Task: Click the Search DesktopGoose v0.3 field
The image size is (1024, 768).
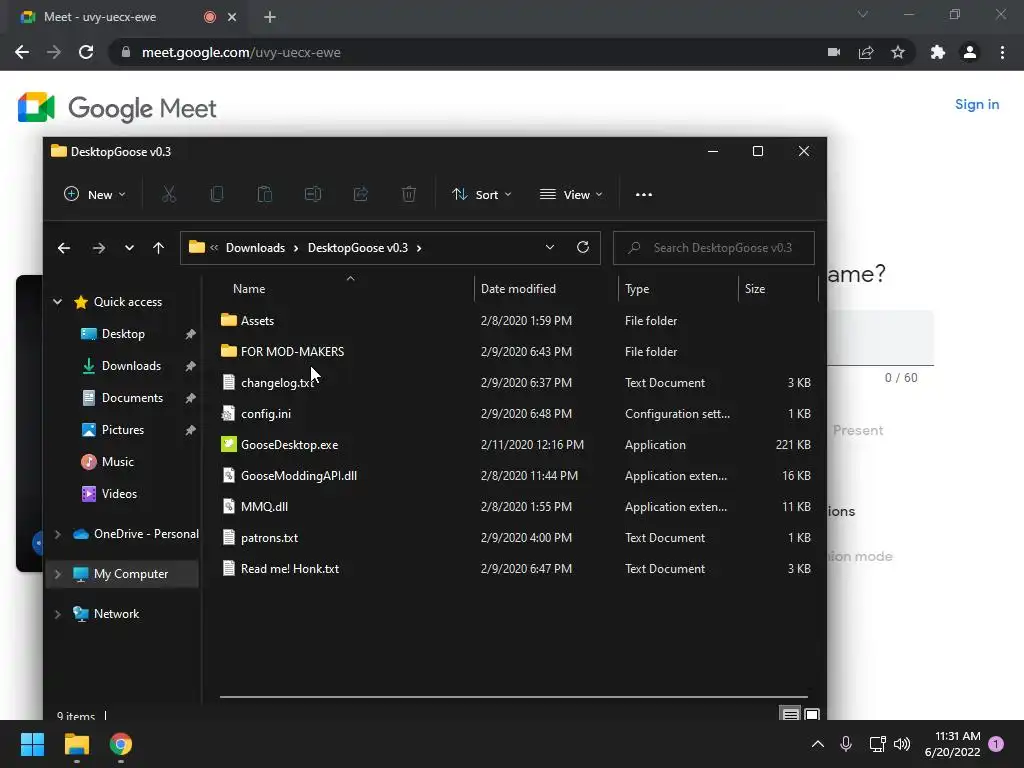Action: 714,248
